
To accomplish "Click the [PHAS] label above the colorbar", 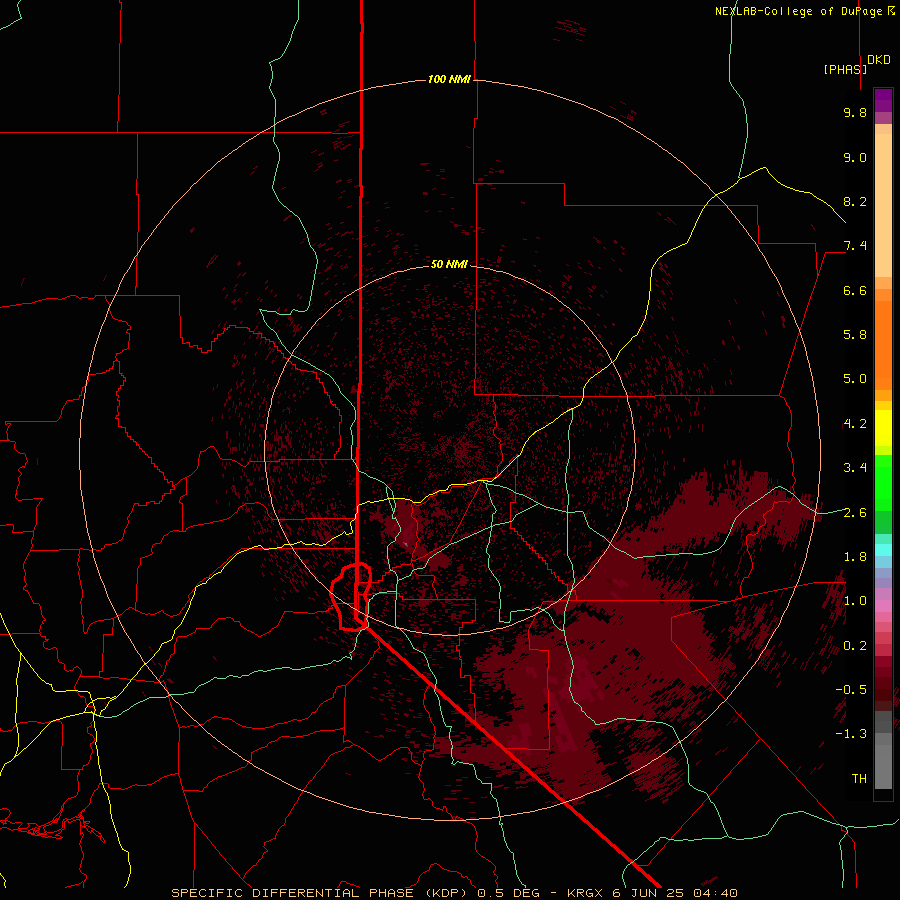I will (845, 69).
